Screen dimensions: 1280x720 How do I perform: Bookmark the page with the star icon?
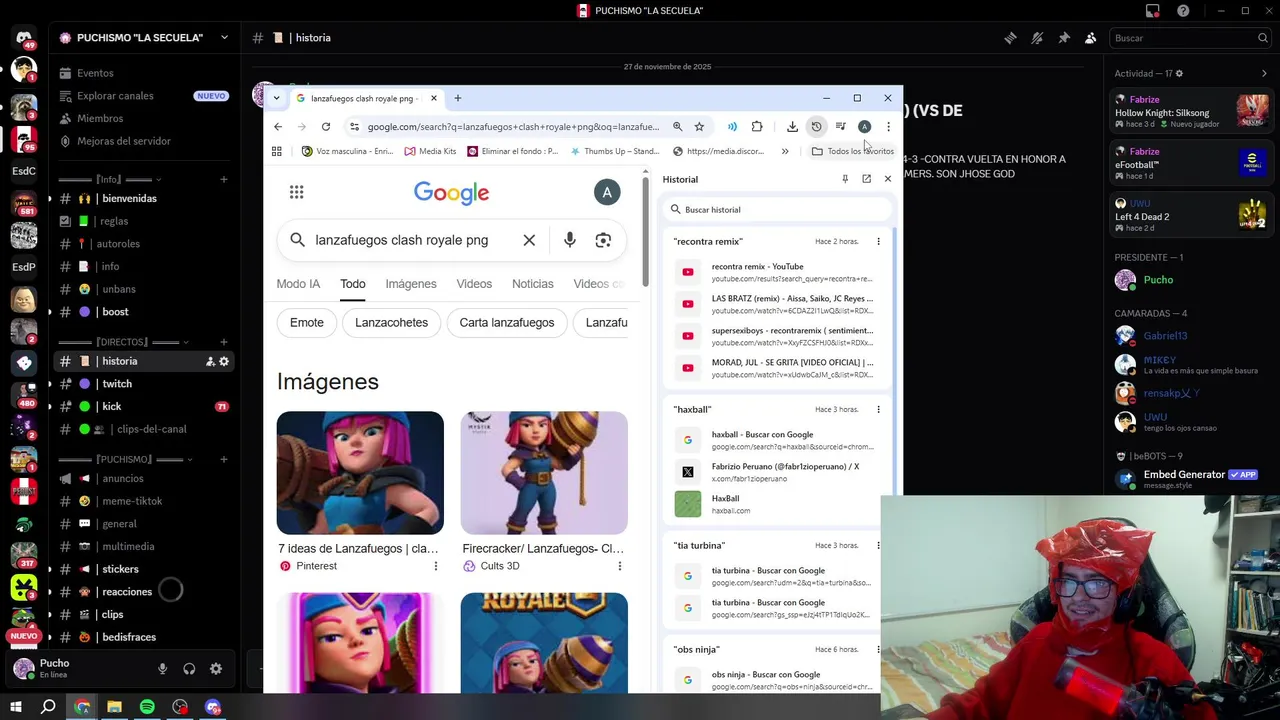(699, 127)
